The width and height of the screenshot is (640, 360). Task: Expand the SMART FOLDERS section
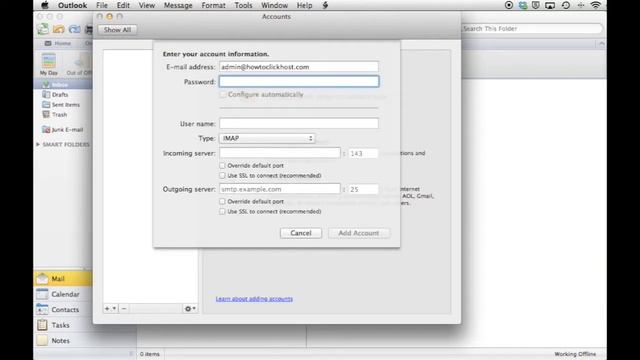[x=38, y=144]
